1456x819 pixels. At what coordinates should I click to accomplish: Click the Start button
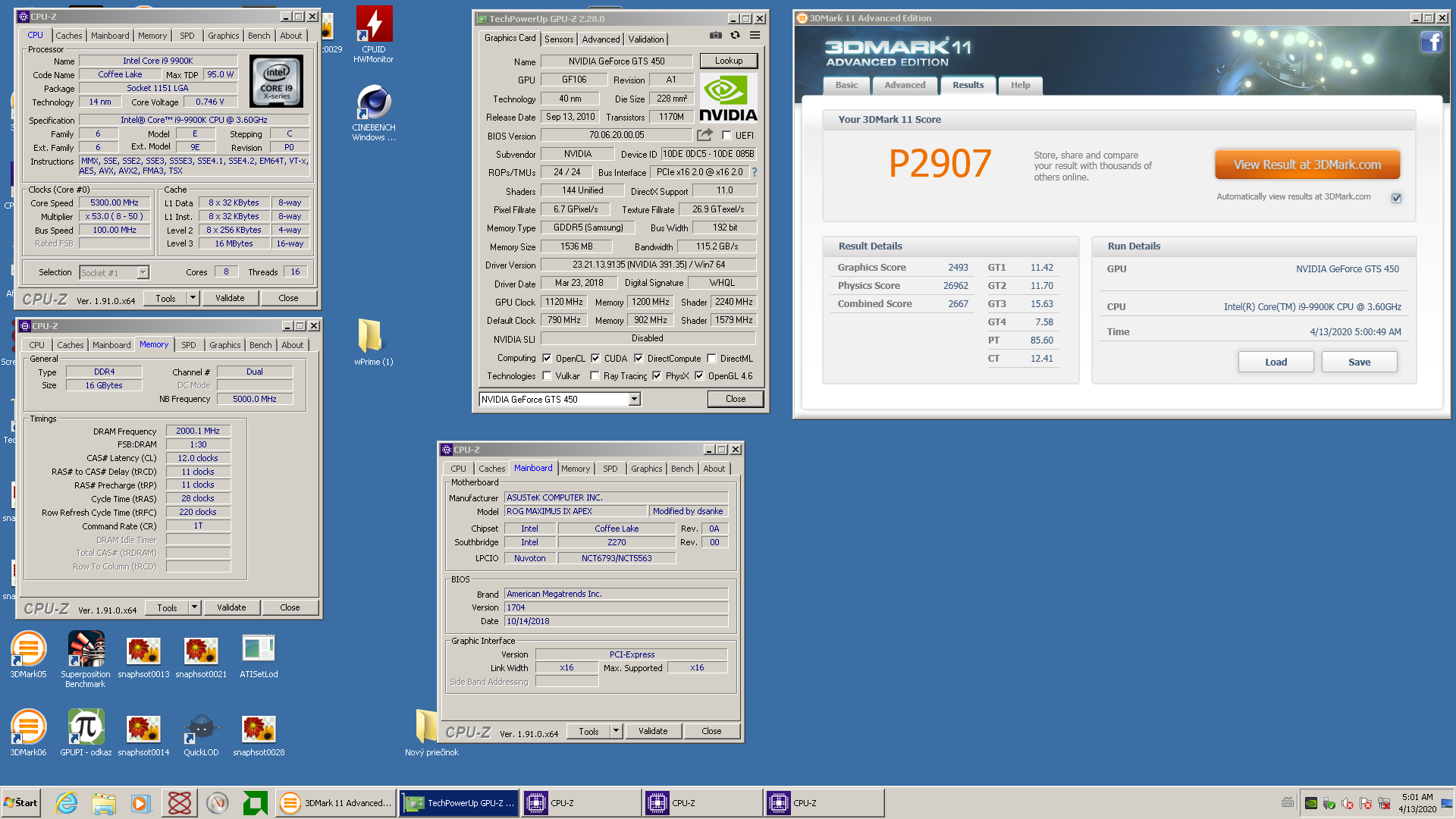tap(20, 802)
